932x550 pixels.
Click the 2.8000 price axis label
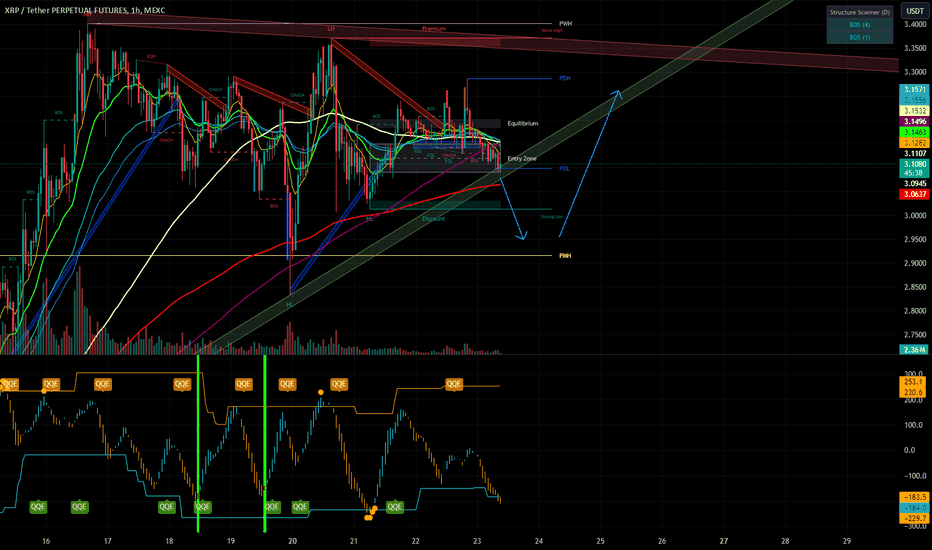click(x=915, y=311)
